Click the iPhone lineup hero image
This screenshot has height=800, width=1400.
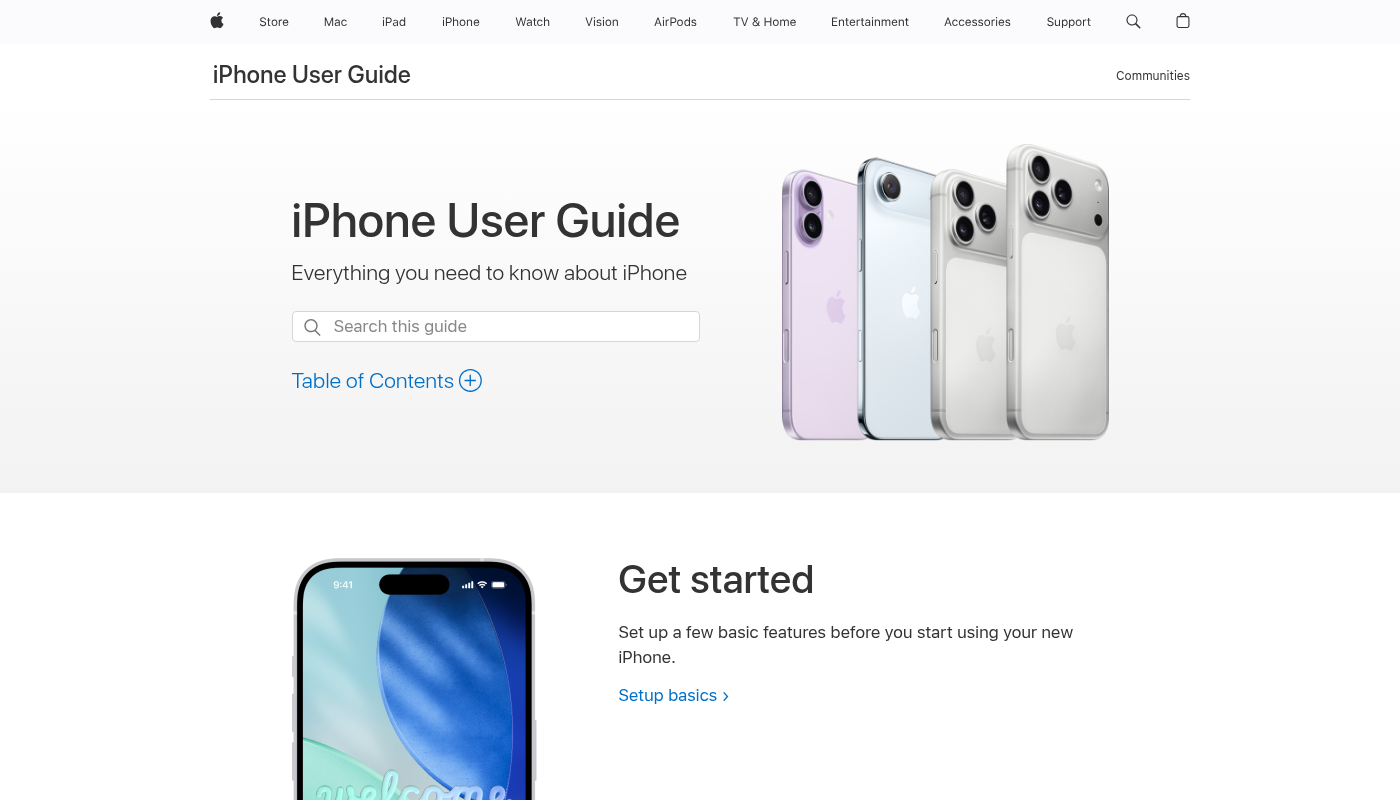click(945, 292)
